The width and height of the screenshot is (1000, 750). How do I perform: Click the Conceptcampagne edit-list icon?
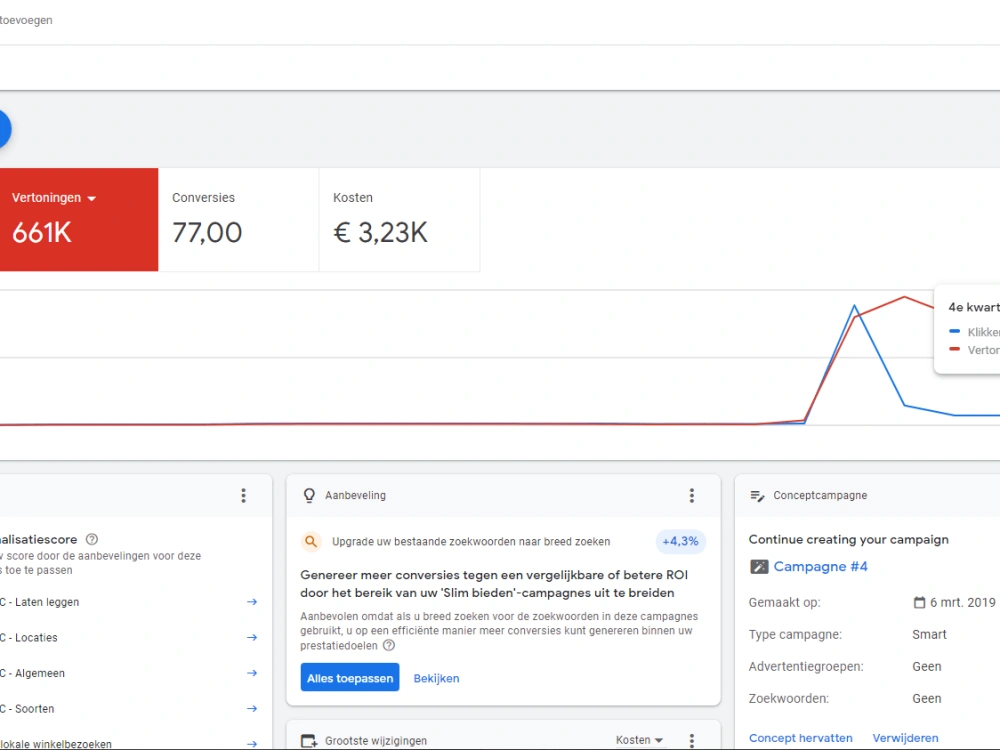(x=757, y=496)
